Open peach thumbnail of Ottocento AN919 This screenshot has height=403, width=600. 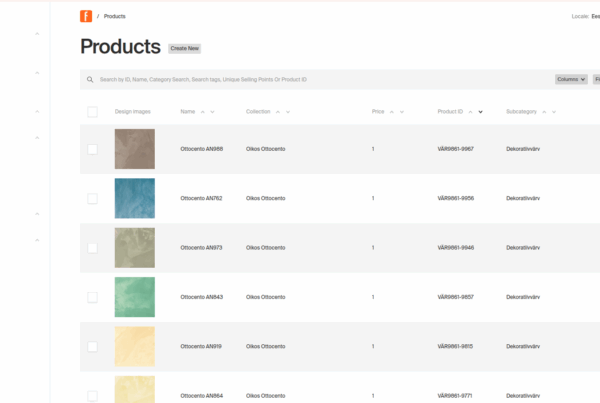[x=135, y=346]
